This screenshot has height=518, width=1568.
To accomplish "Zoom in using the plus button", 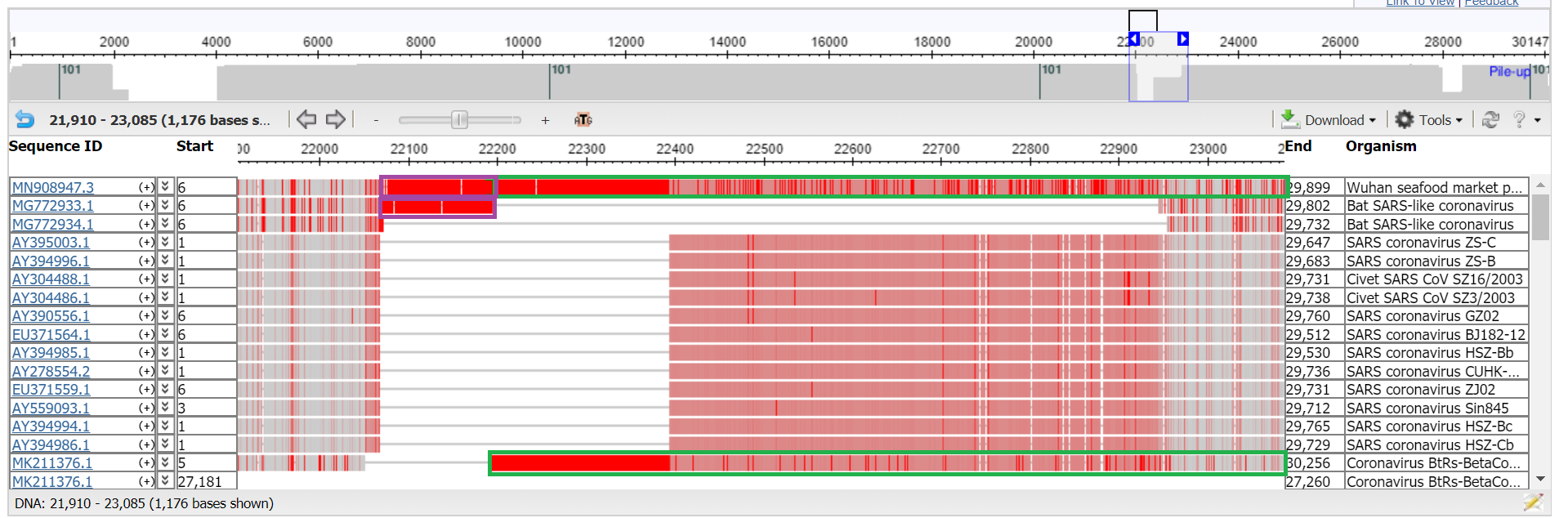I will tap(545, 120).
